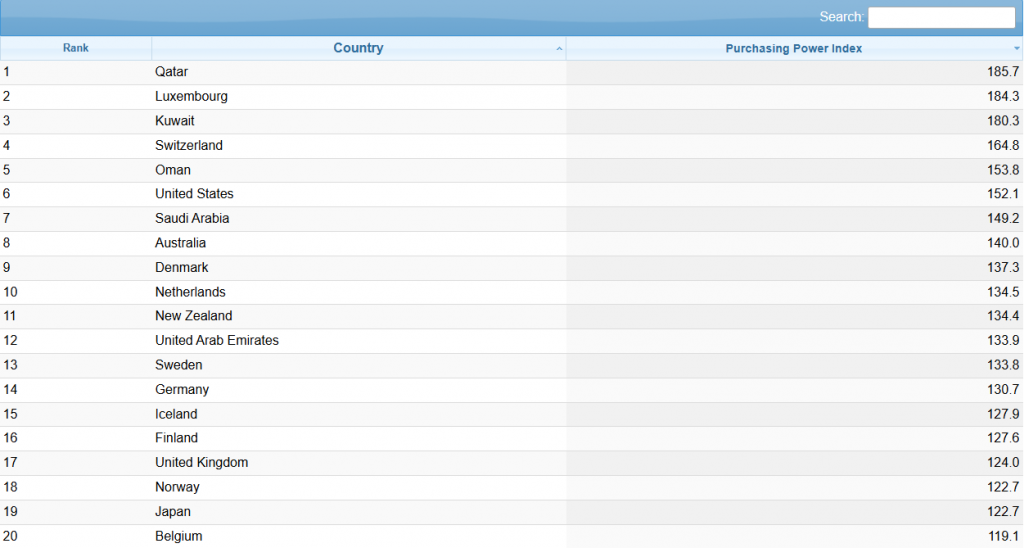
Task: Click the Country column ascending sort arrow
Action: point(559,49)
